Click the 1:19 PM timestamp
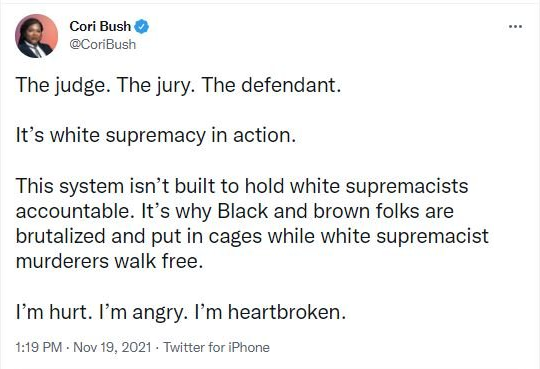Screen dimensions: 540x369 pyautogui.click(x=39, y=347)
